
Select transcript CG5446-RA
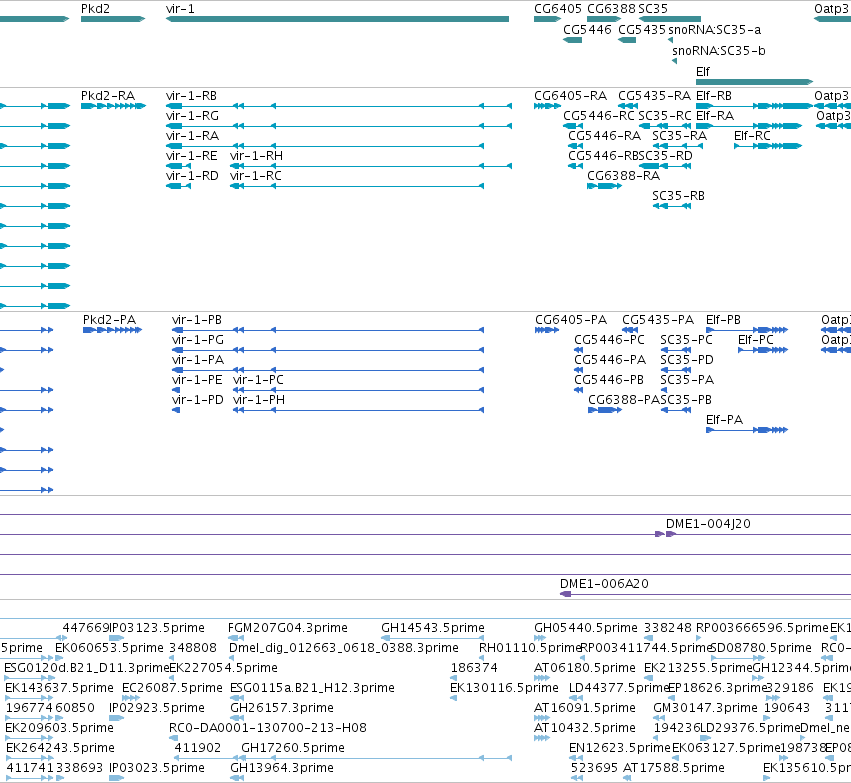coord(605,136)
